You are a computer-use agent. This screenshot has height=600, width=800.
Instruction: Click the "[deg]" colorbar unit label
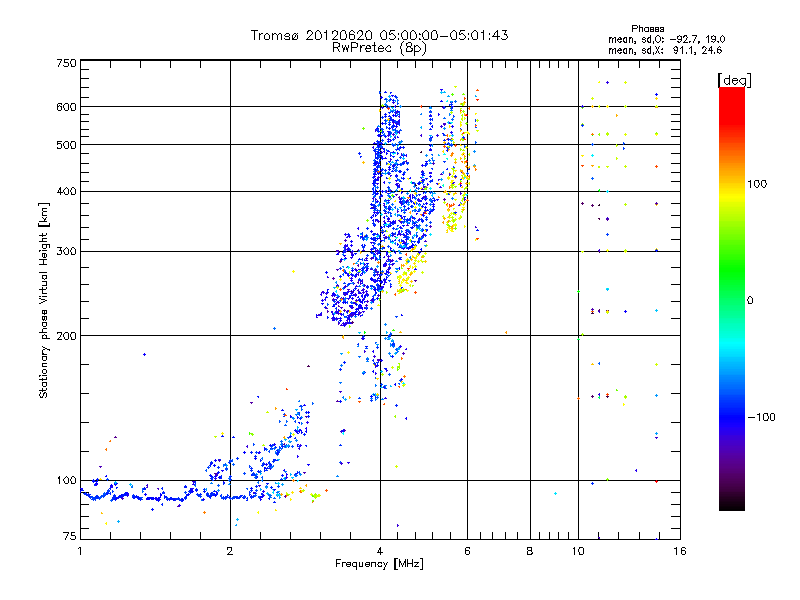pos(734,80)
